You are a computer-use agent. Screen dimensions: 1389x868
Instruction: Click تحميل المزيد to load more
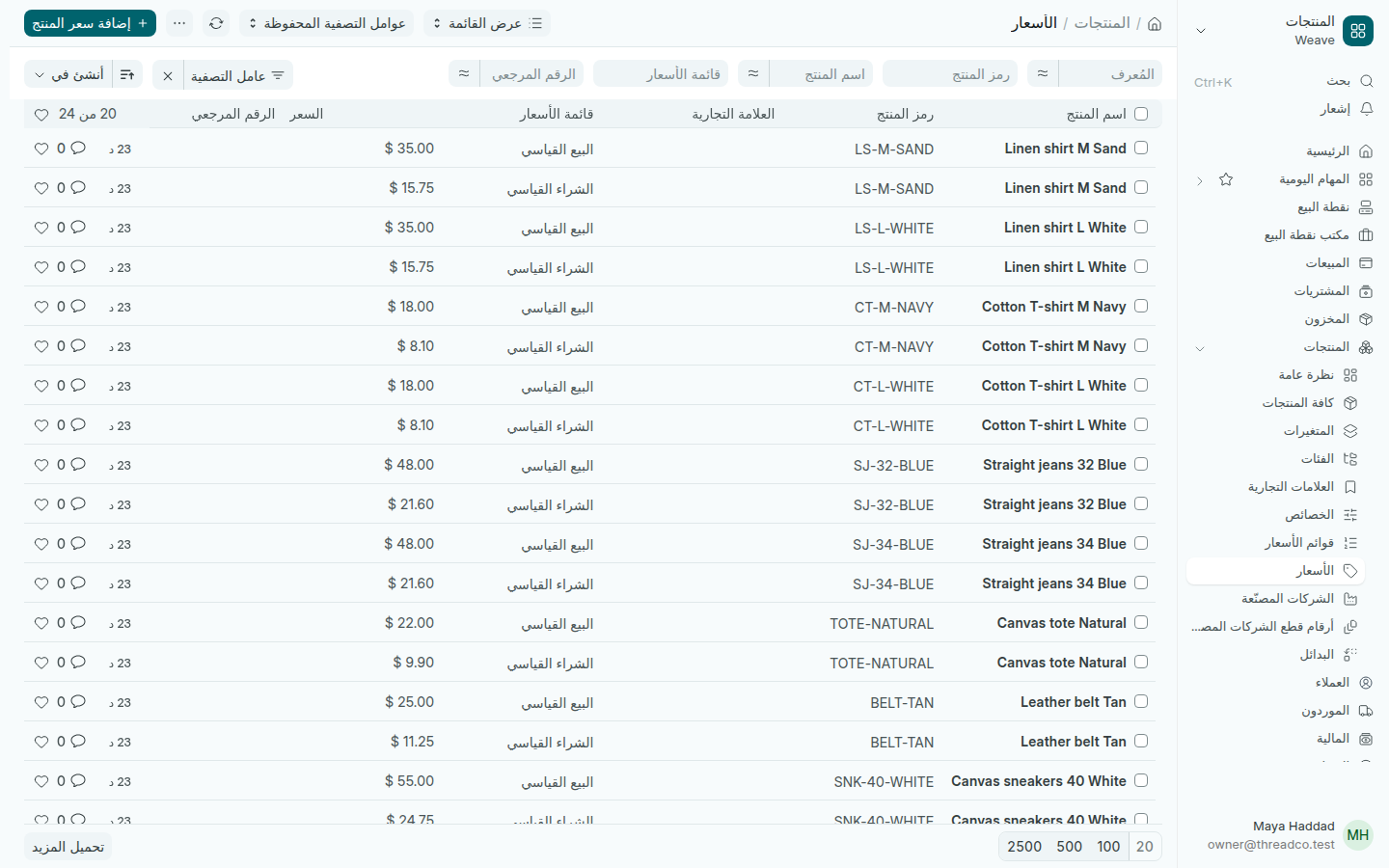click(x=68, y=847)
